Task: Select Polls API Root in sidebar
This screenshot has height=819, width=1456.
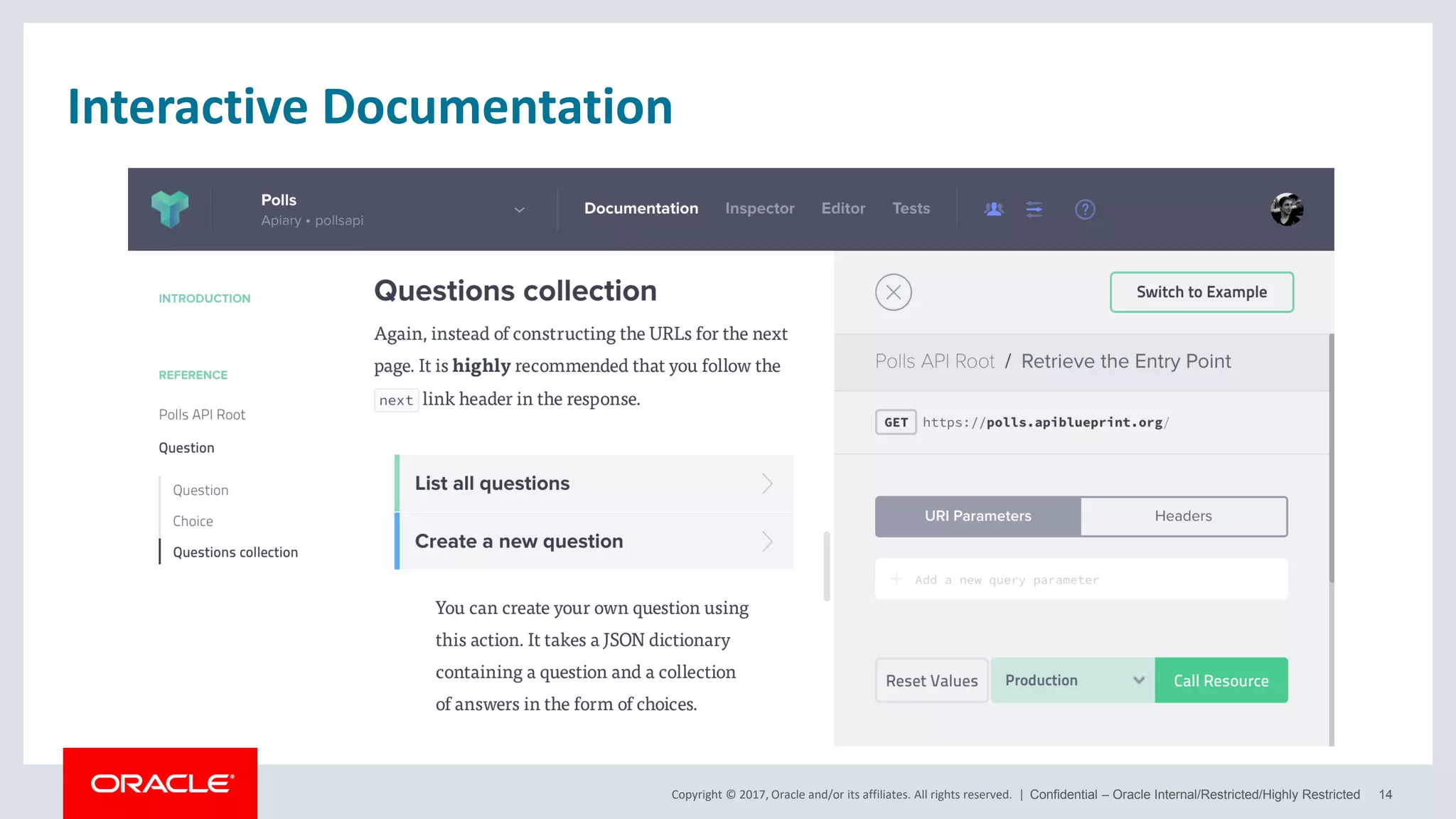Action: pos(202,414)
